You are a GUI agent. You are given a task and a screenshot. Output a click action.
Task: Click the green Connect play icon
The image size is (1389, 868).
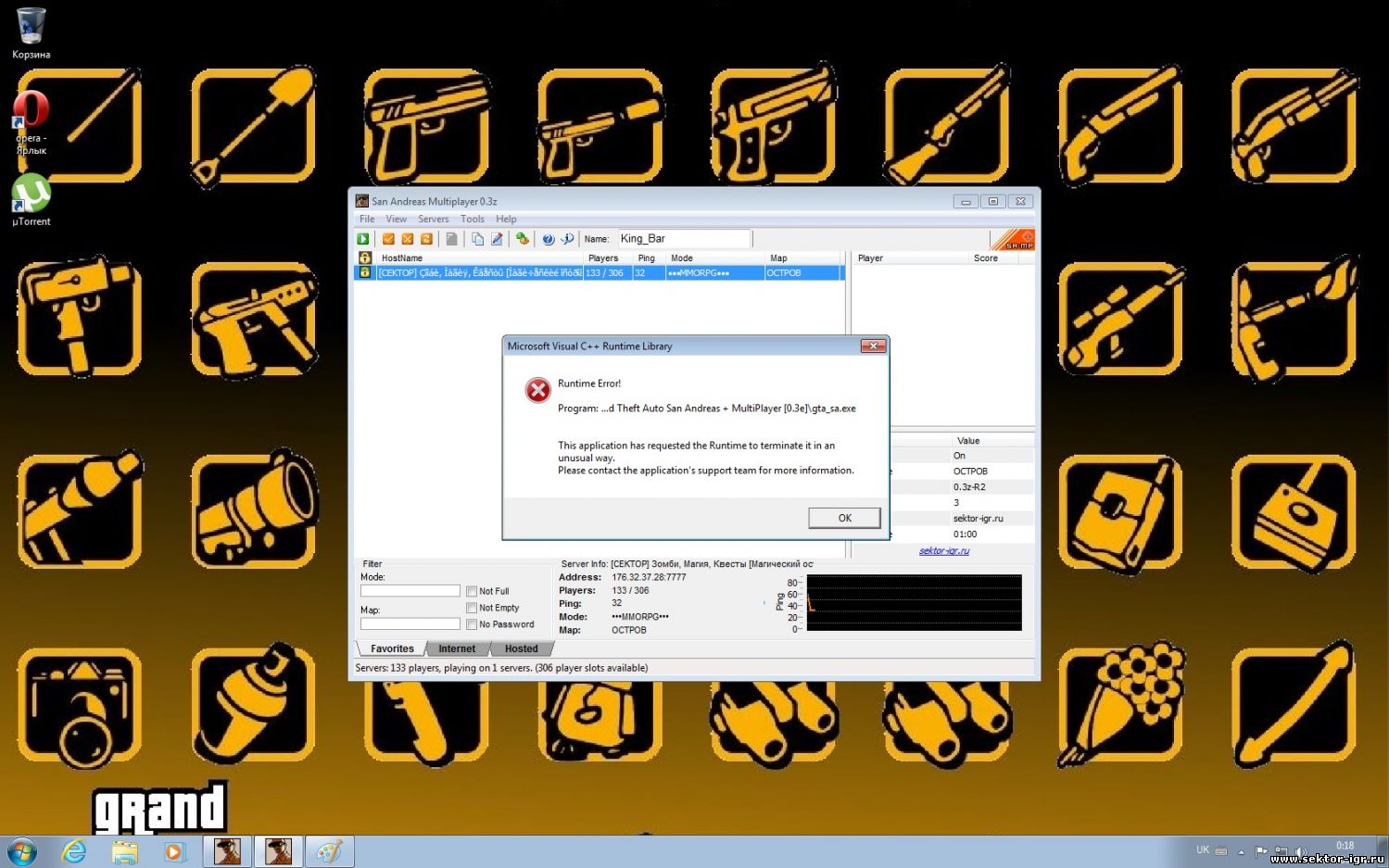363,239
